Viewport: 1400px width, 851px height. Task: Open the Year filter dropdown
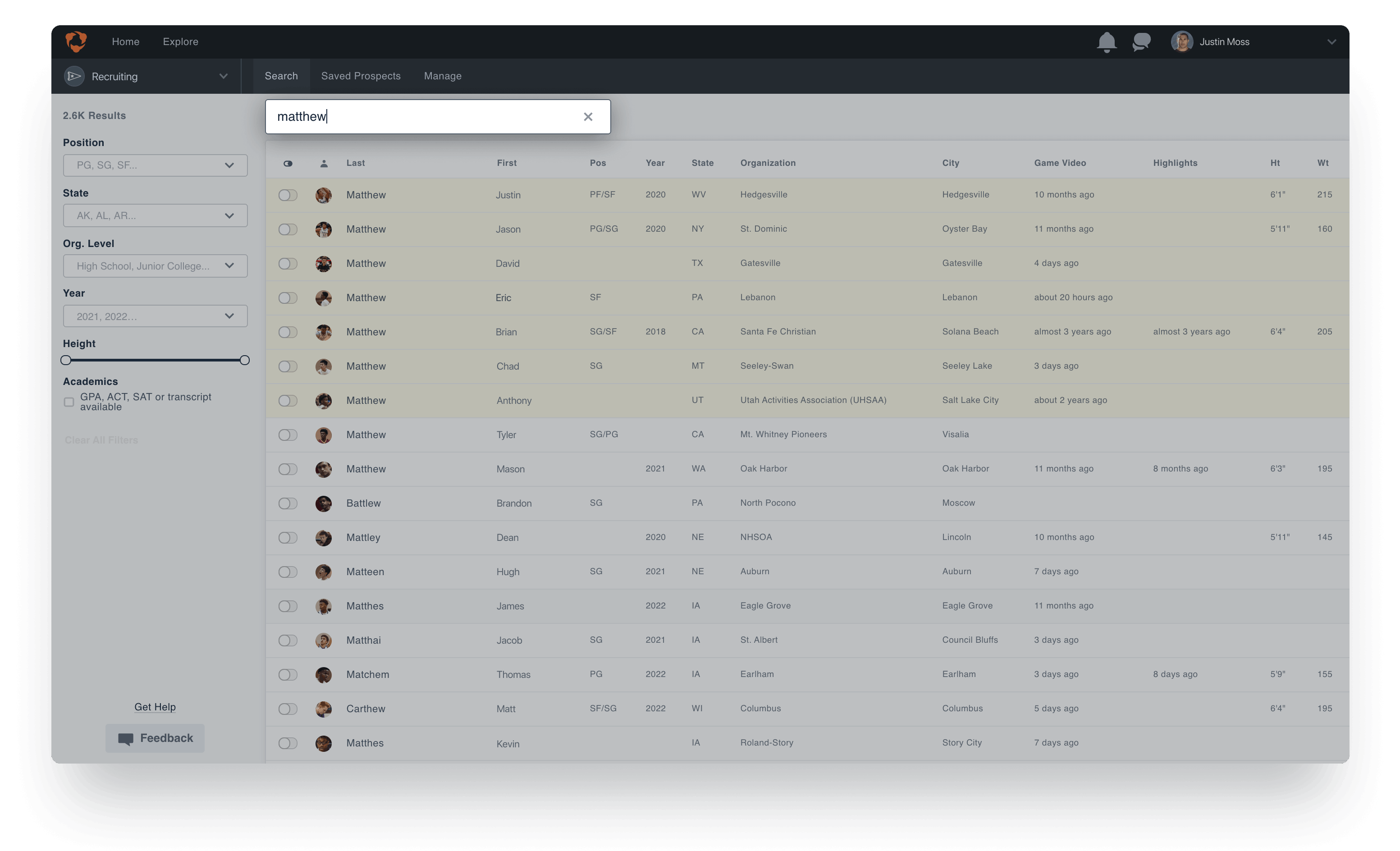pos(155,316)
